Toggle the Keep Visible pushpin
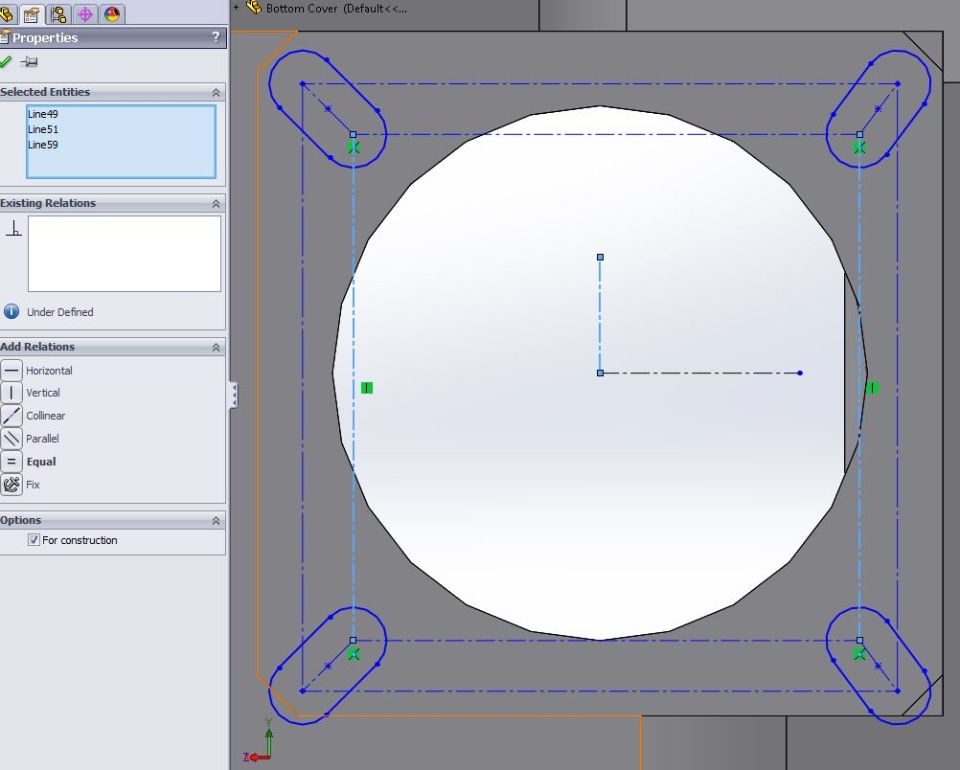The width and height of the screenshot is (960, 770). click(x=29, y=61)
